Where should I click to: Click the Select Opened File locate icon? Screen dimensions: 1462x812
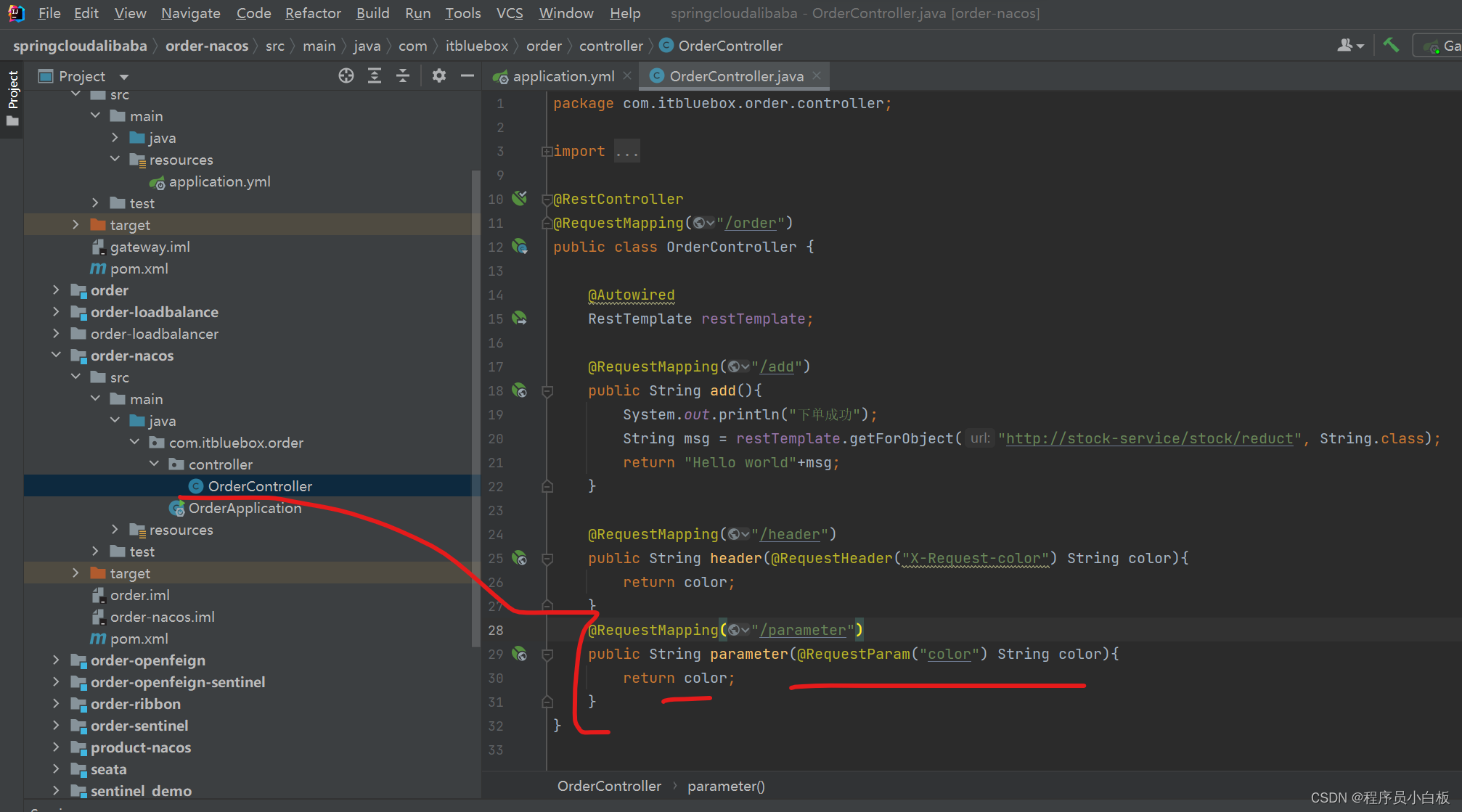[346, 75]
